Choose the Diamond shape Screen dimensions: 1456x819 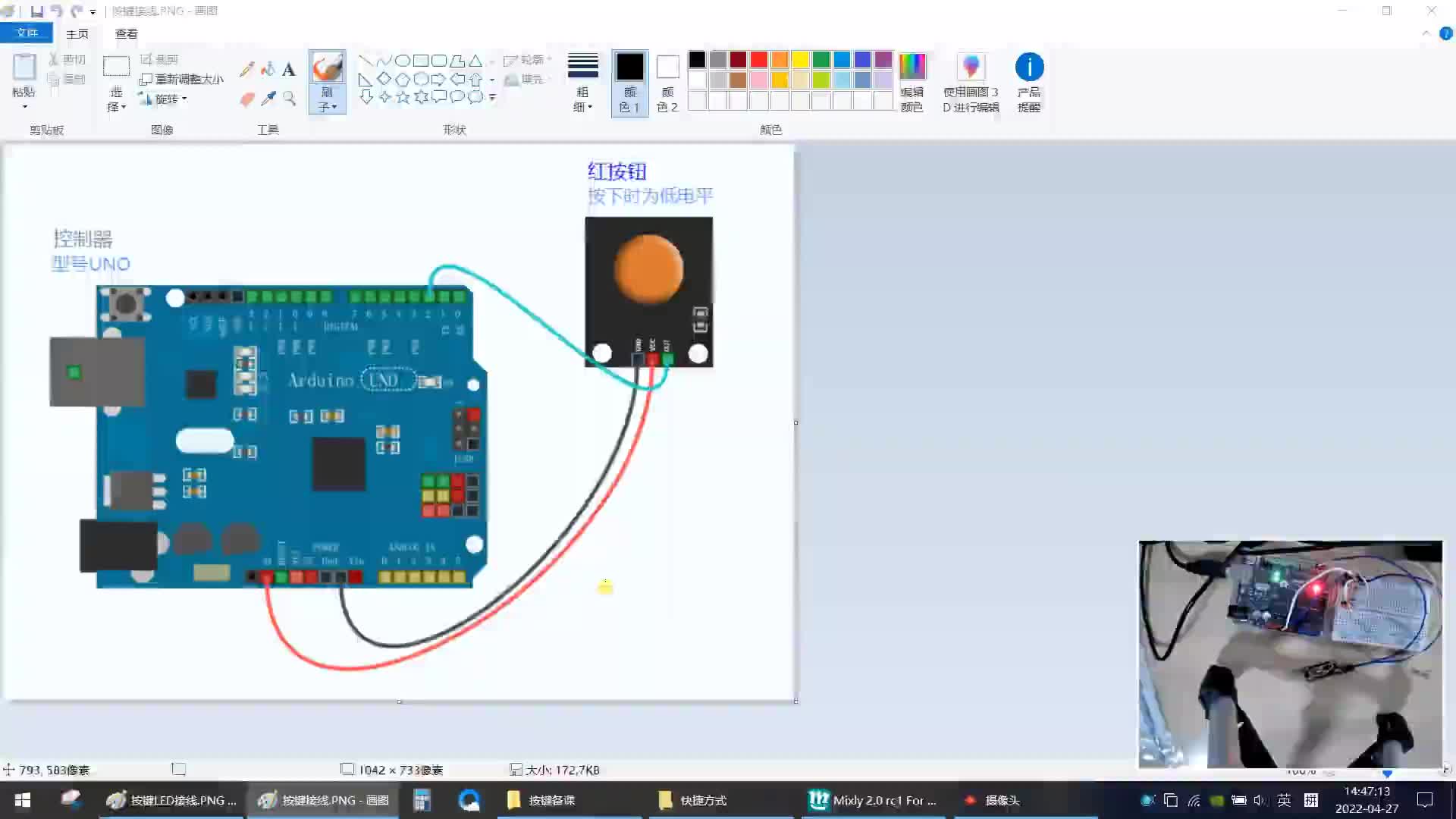click(x=384, y=79)
